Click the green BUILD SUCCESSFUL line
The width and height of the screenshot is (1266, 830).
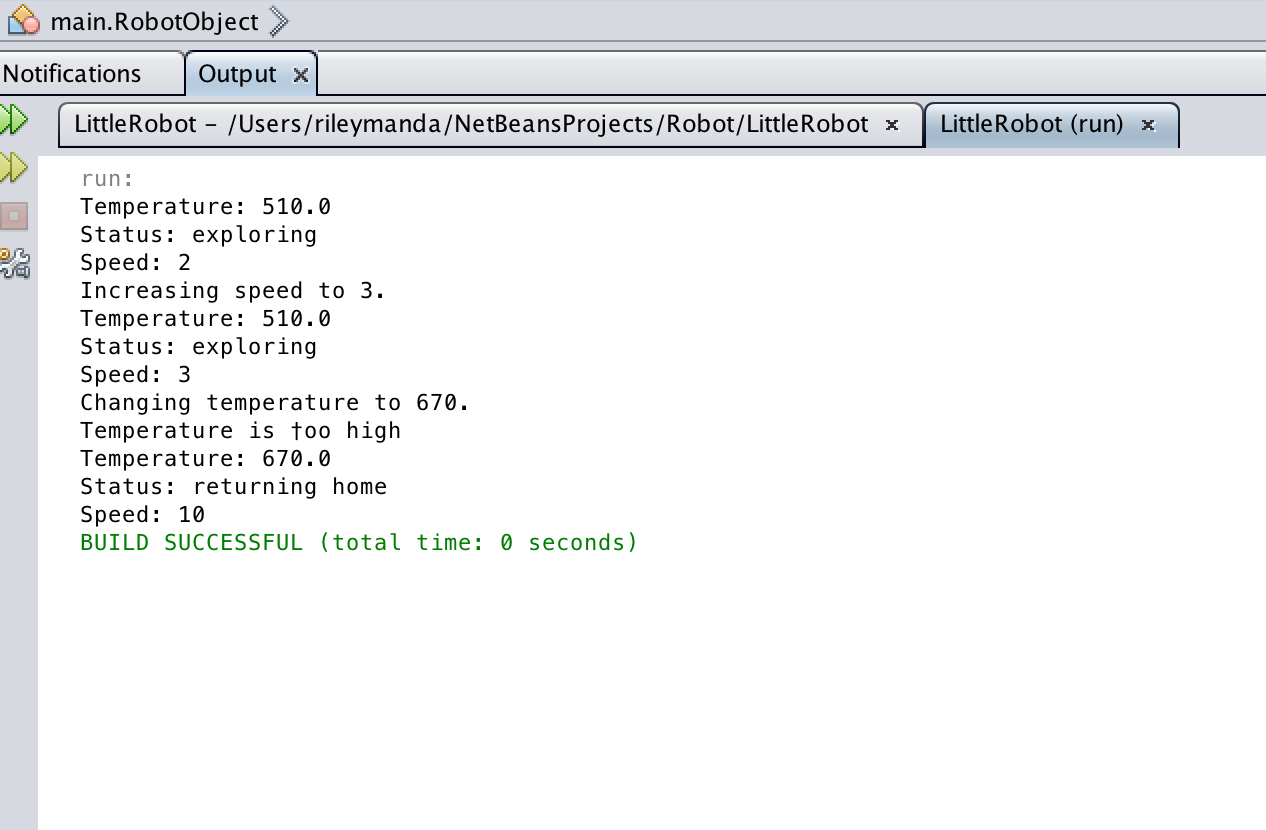click(359, 543)
